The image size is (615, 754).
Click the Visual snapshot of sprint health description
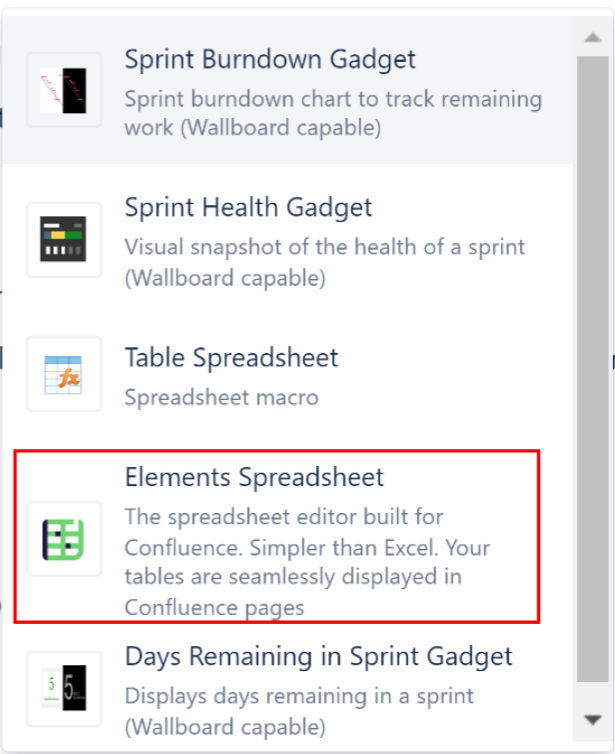324,247
